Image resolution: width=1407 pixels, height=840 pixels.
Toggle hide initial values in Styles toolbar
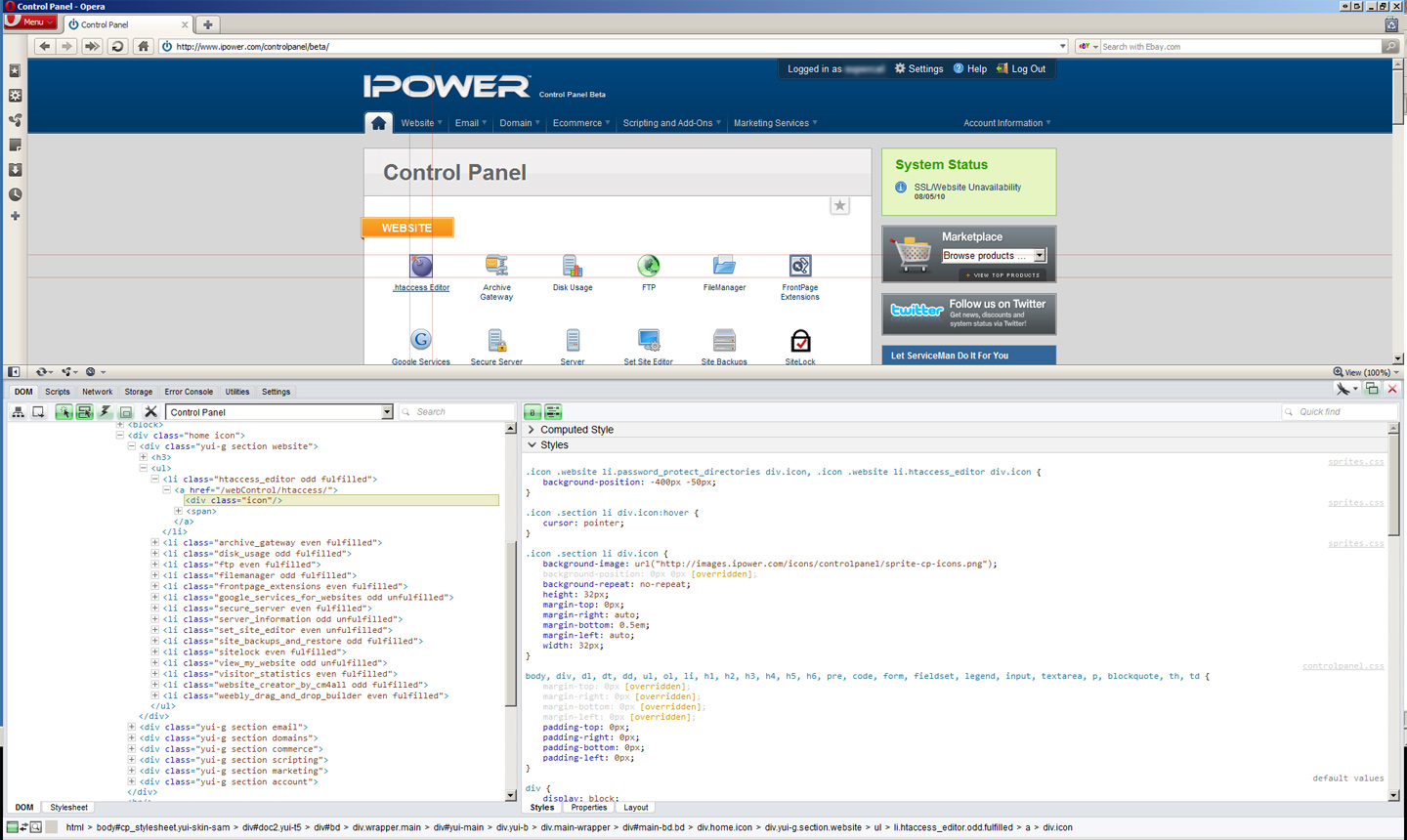(533, 412)
